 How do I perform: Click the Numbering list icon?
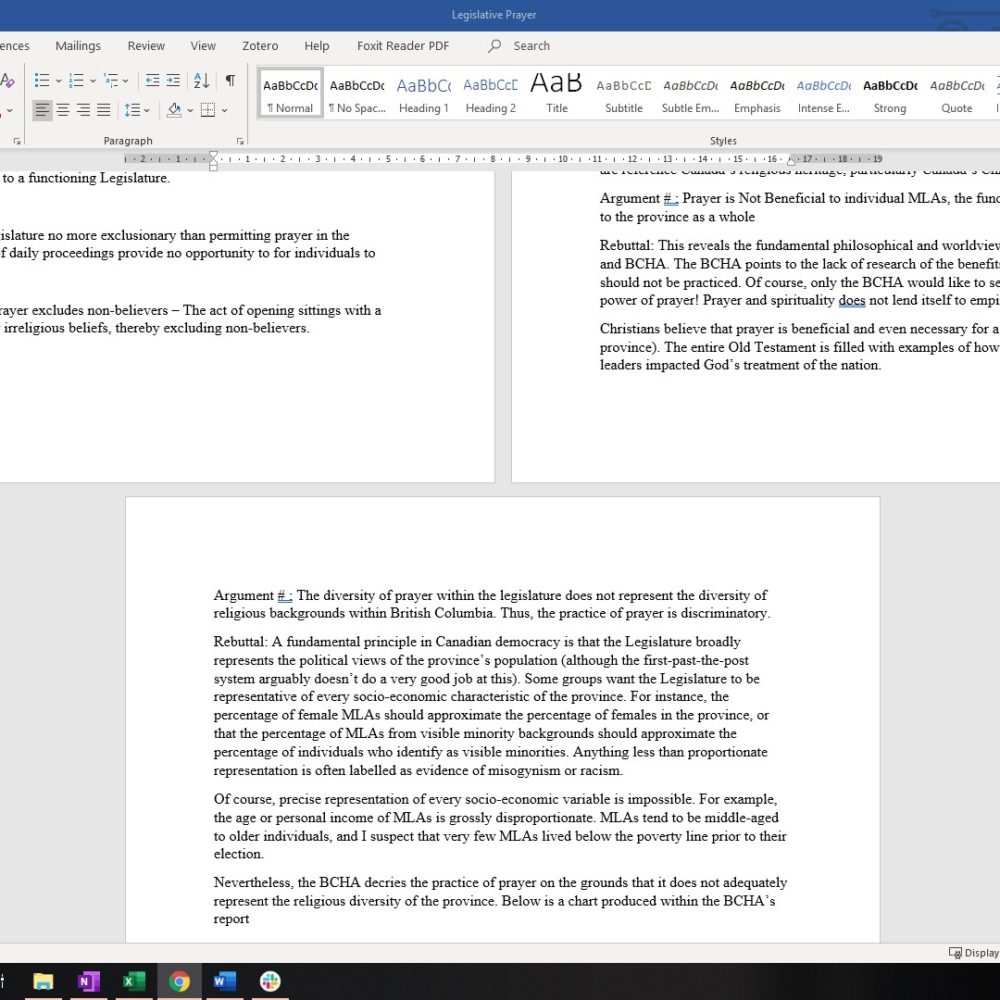[x=76, y=80]
